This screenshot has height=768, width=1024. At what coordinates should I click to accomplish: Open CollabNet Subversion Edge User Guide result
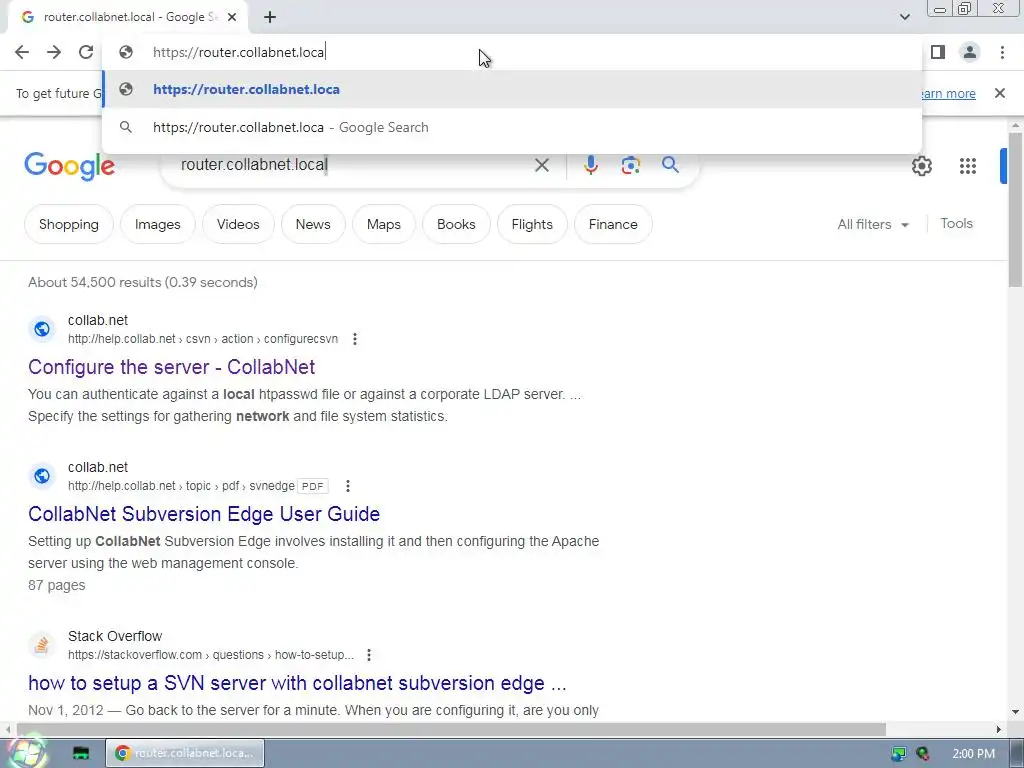204,514
